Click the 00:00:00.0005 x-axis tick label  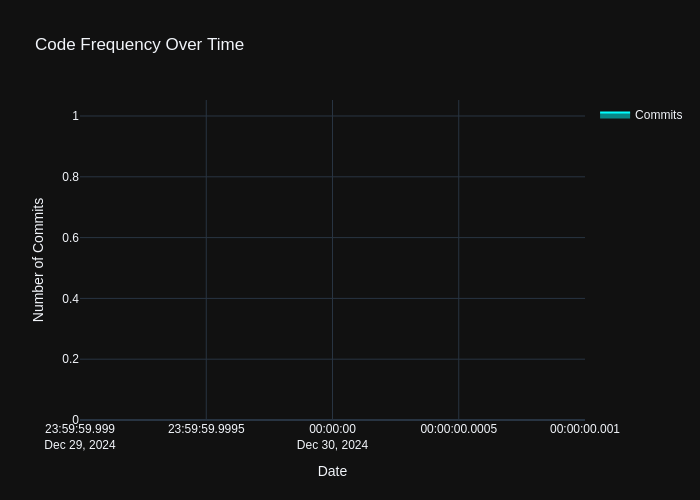pyautogui.click(x=458, y=429)
